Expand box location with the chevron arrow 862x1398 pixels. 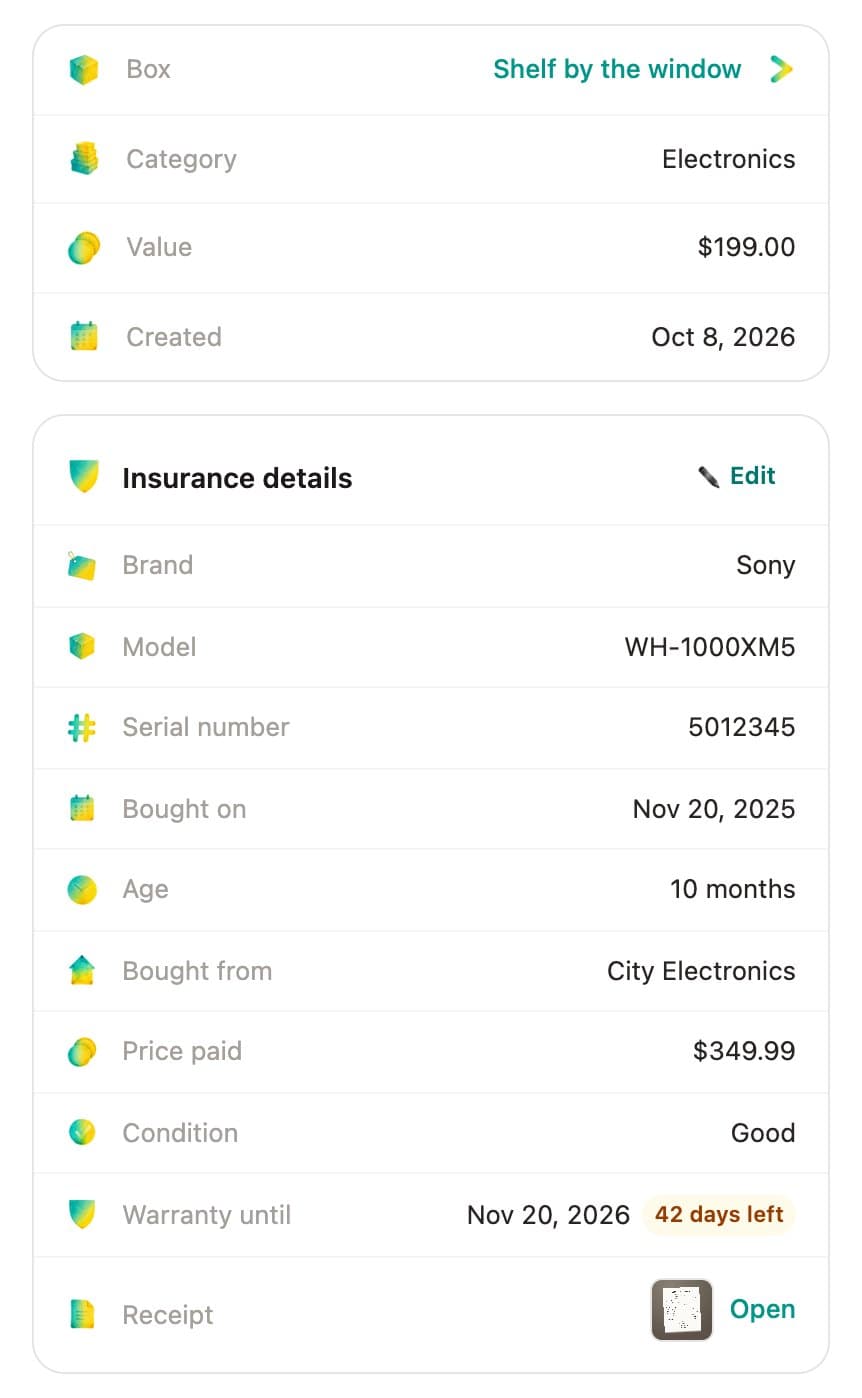point(781,69)
